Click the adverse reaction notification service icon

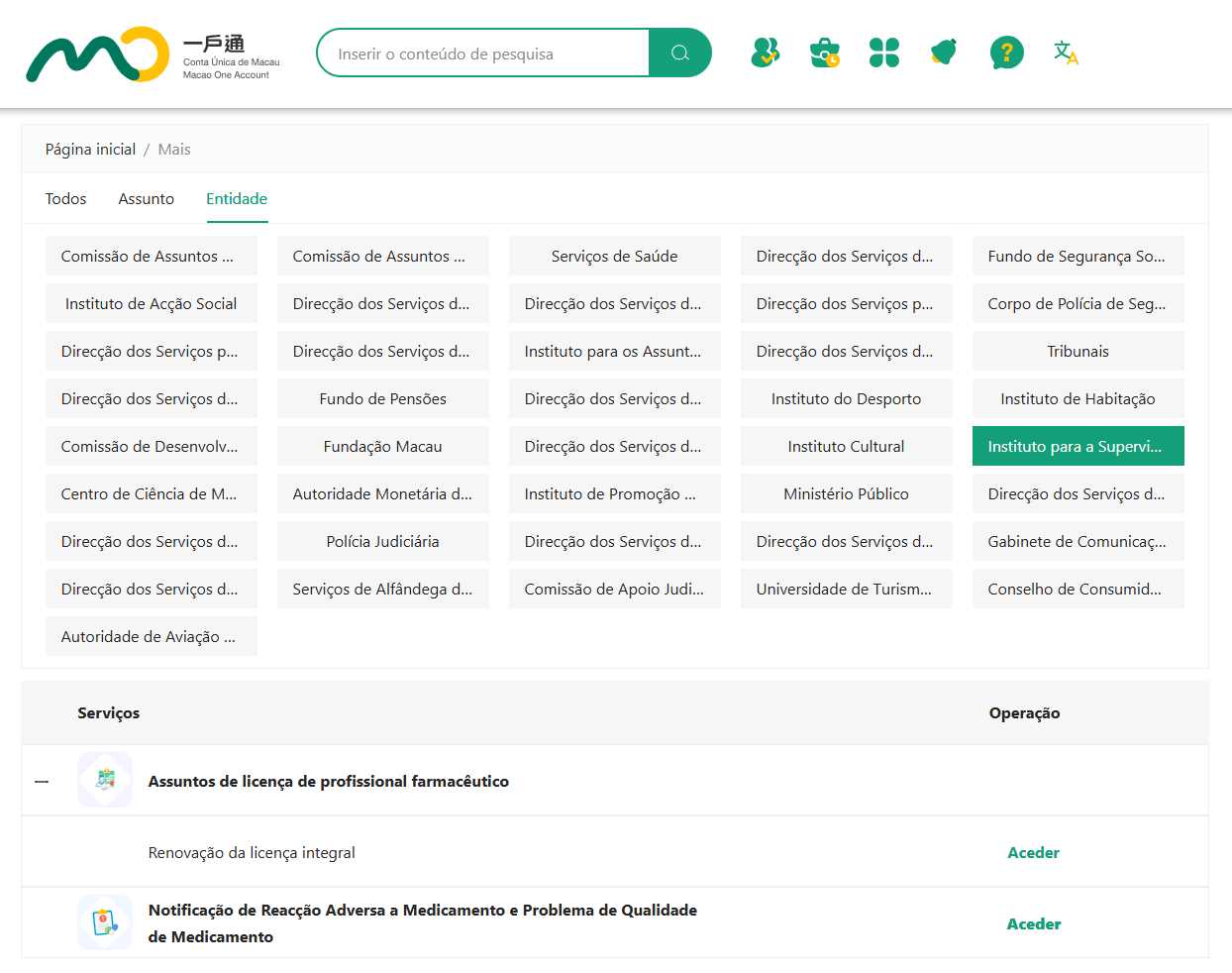(105, 923)
